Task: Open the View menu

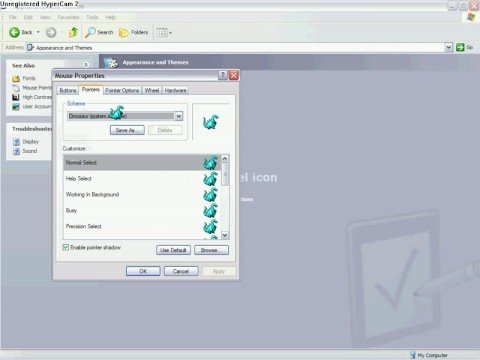Action: [x=45, y=17]
